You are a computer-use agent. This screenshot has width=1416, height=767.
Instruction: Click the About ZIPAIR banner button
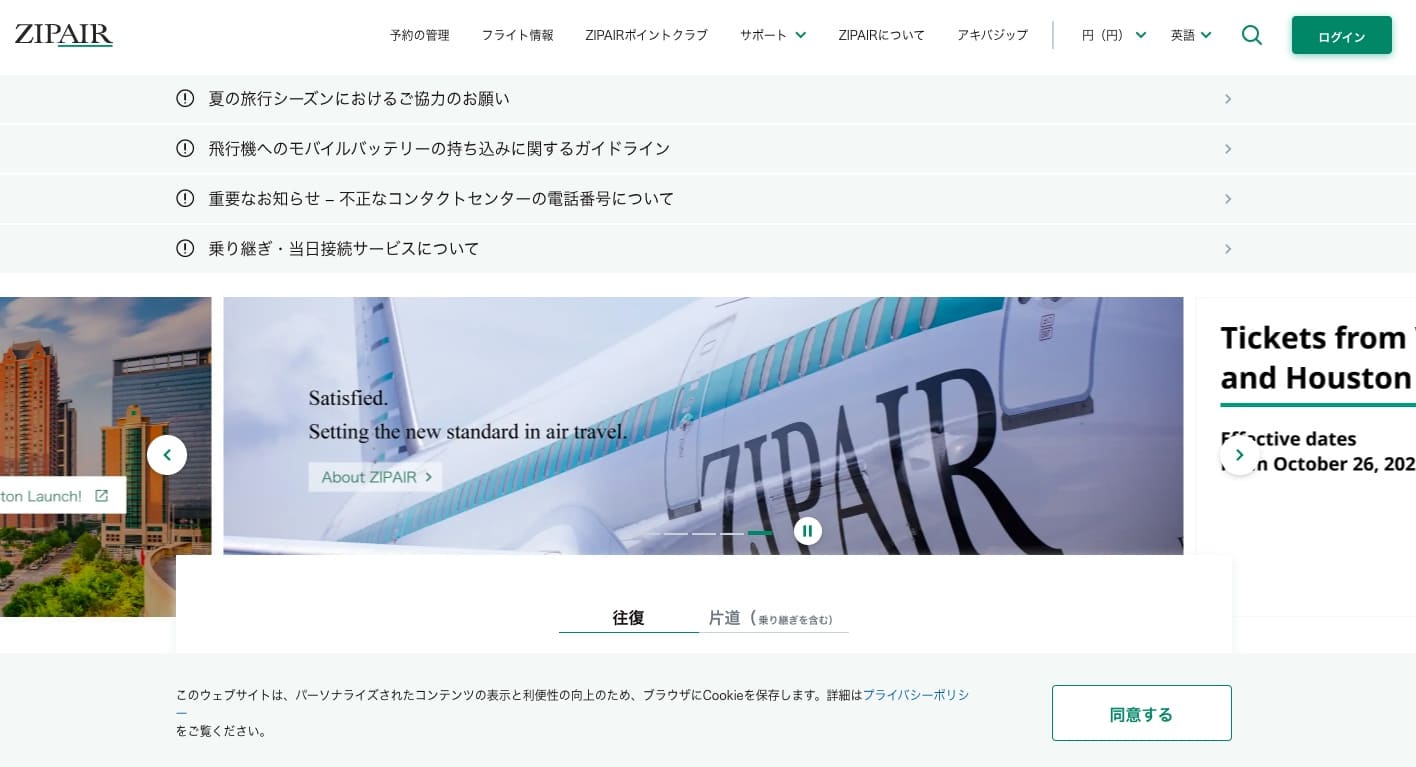[x=375, y=477]
